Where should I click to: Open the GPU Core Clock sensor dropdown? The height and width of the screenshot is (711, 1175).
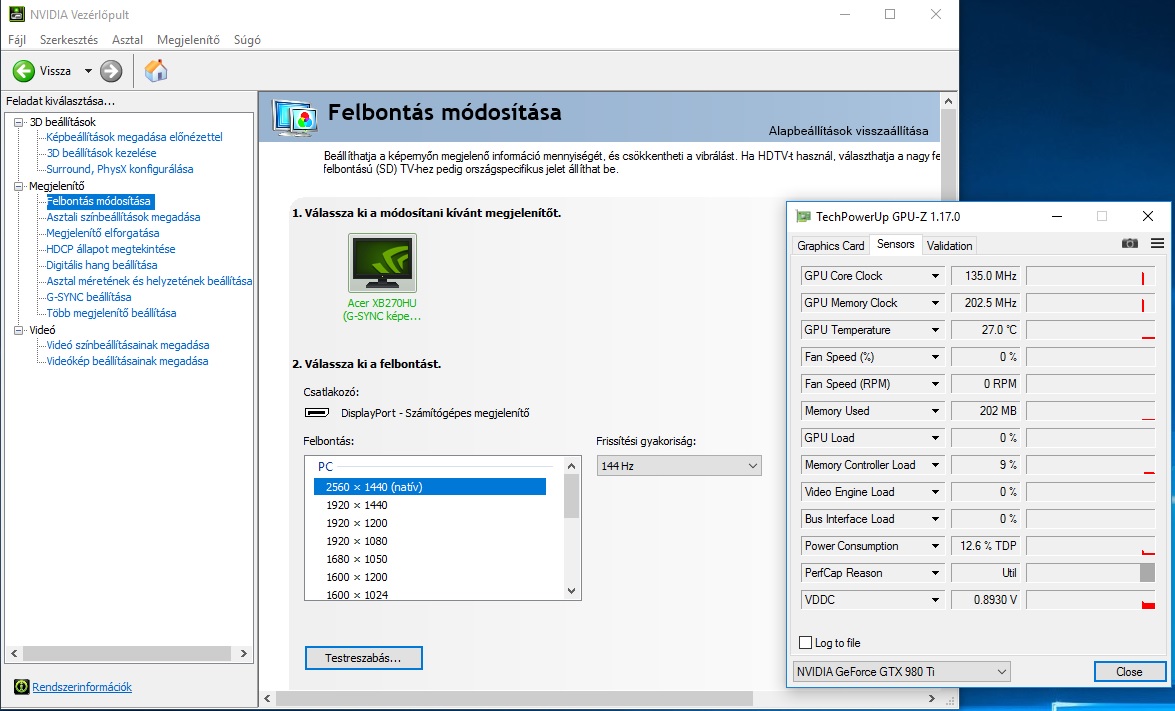pyautogui.click(x=935, y=276)
